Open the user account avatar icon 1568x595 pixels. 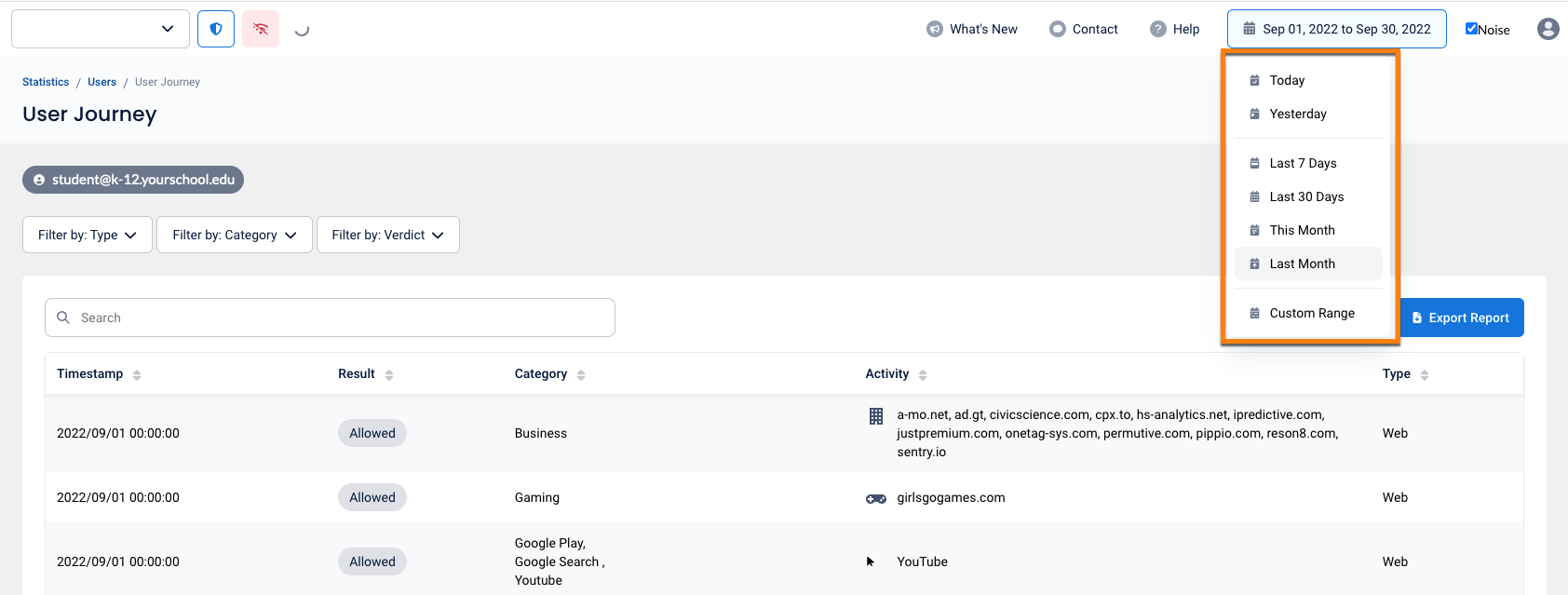(x=1548, y=29)
